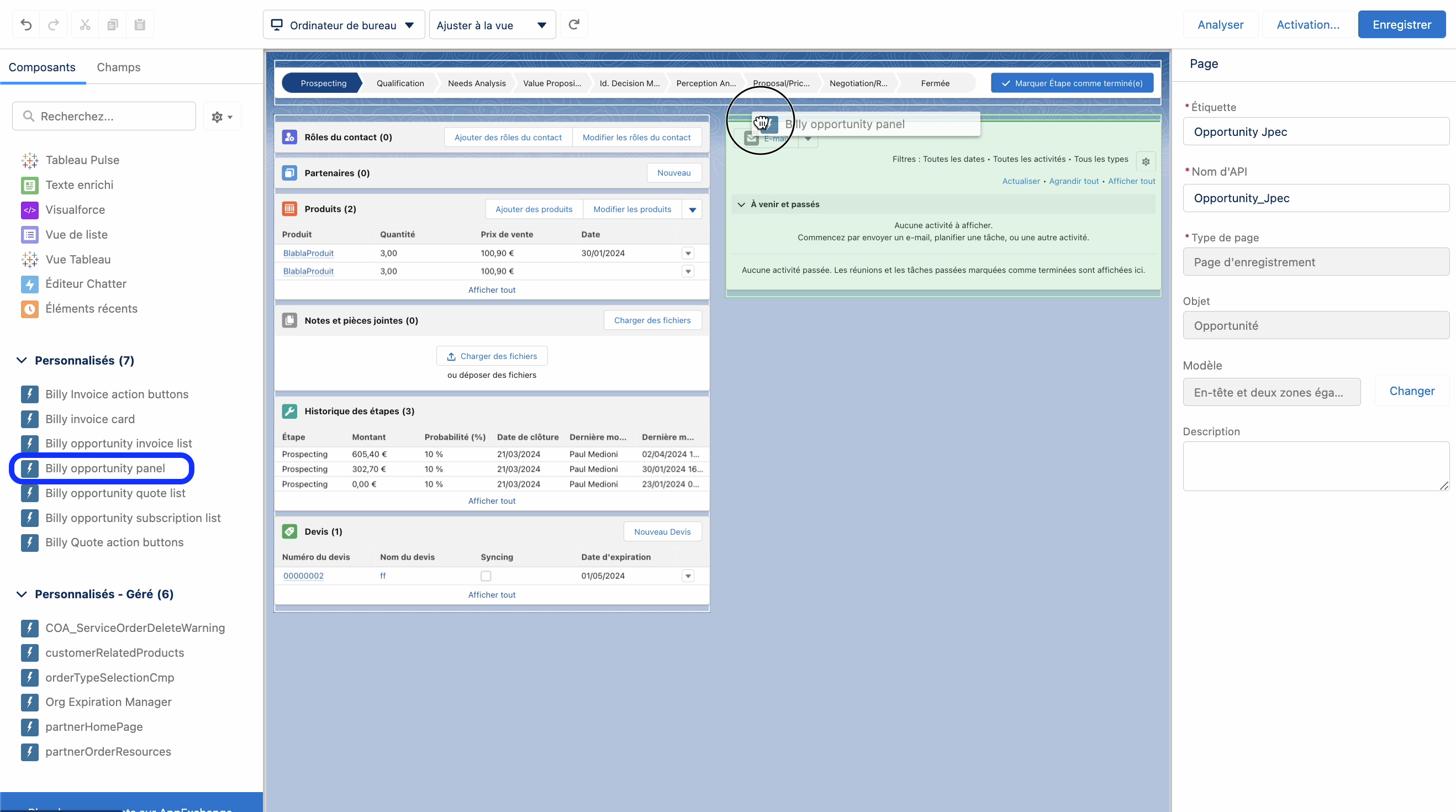The image size is (1456, 812).
Task: Open the component list settings gear
Action: pos(222,117)
